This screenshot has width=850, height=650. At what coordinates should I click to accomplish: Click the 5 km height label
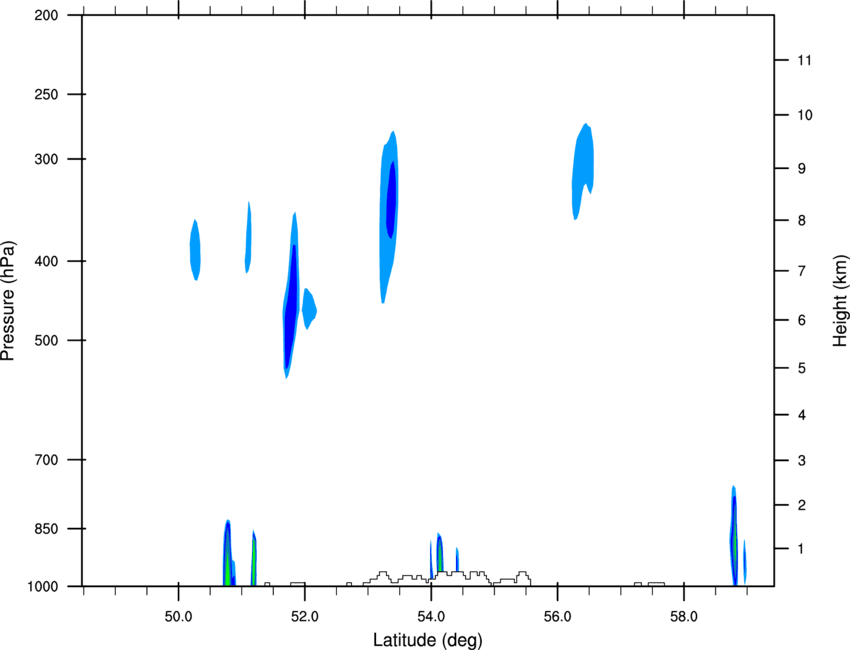coord(802,368)
